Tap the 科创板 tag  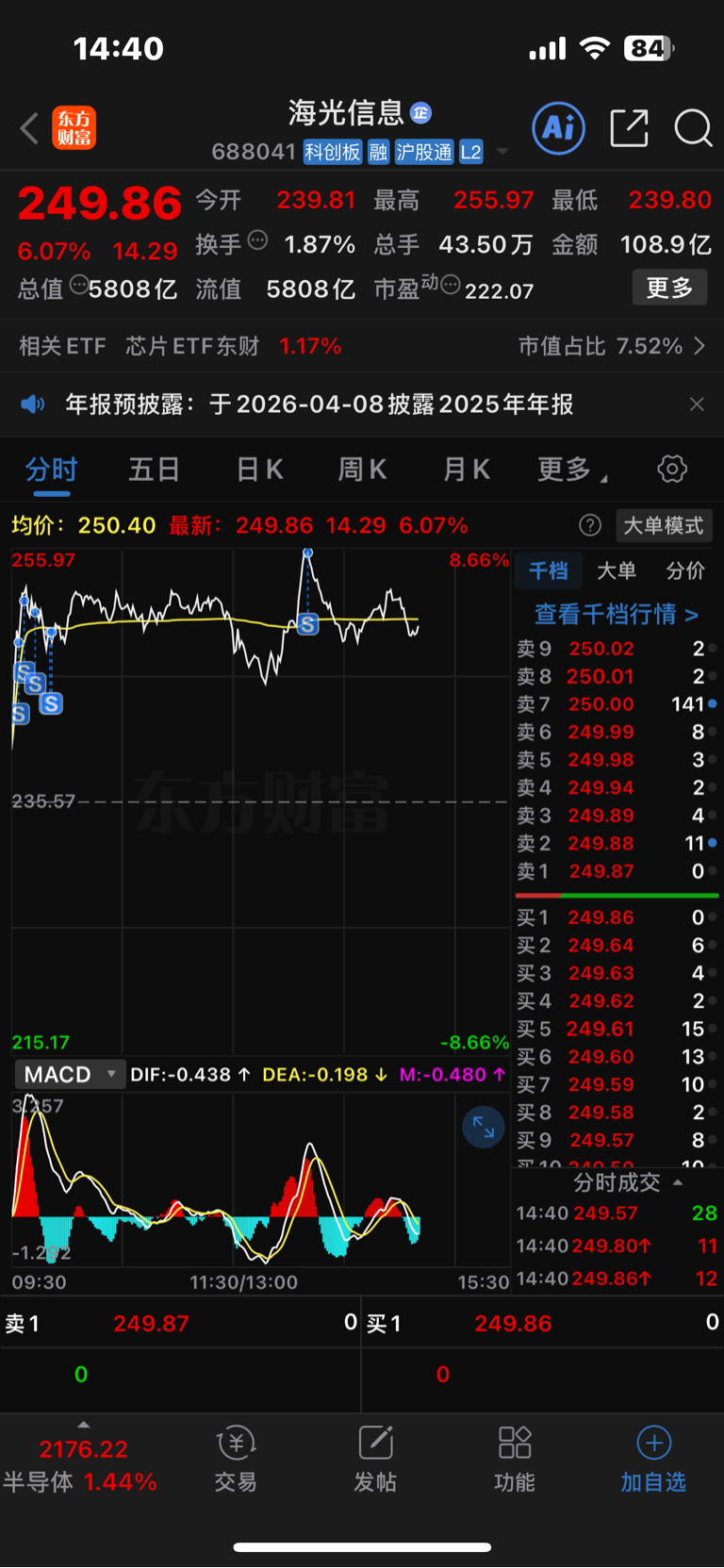[x=333, y=152]
